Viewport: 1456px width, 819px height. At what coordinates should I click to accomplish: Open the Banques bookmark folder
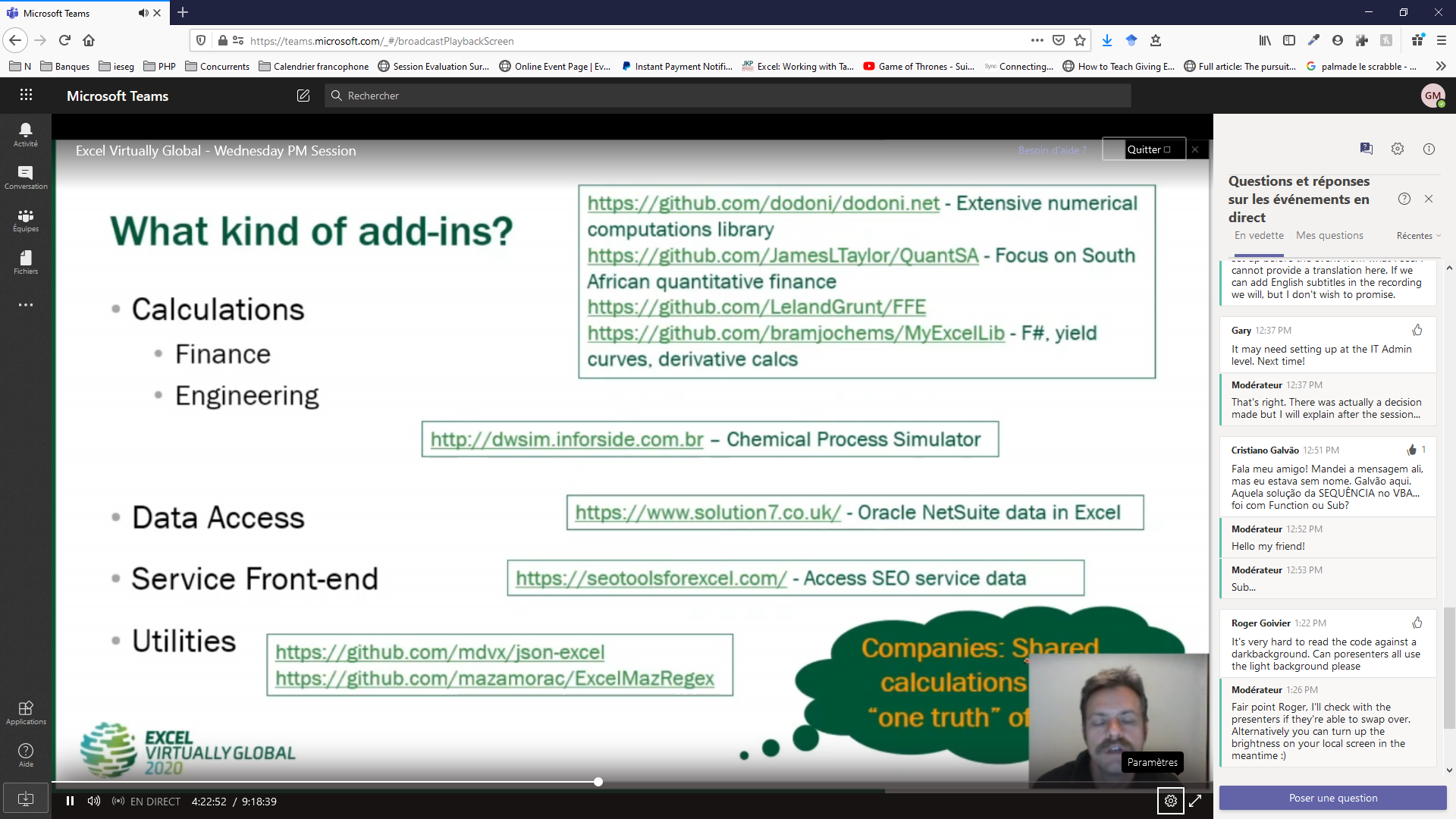65,66
